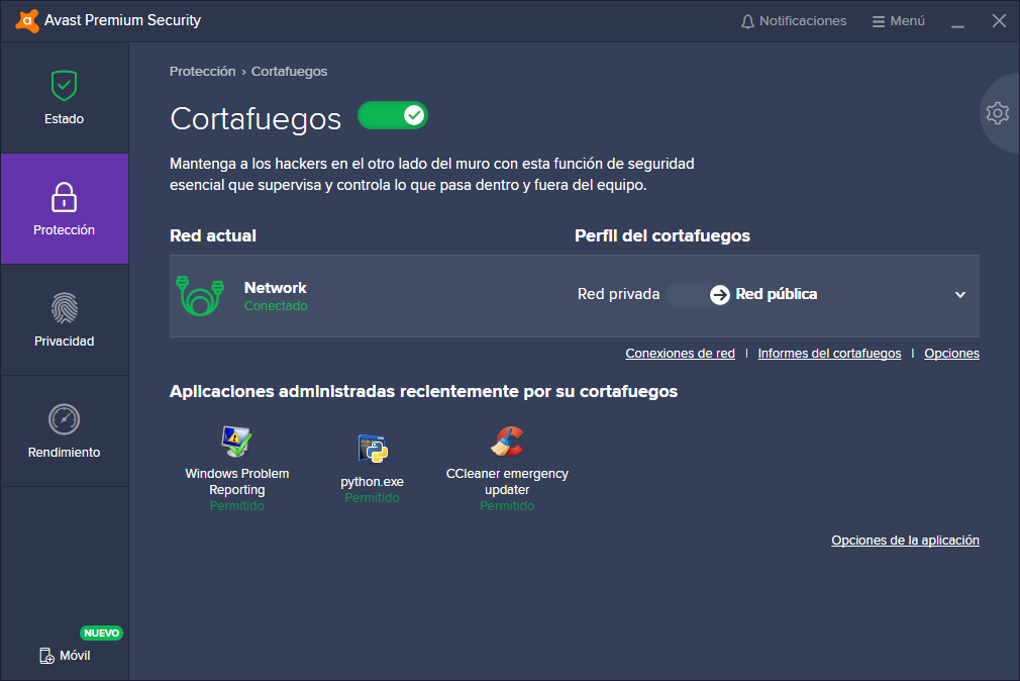
Task: Open the Estado shield section
Action: [64, 98]
